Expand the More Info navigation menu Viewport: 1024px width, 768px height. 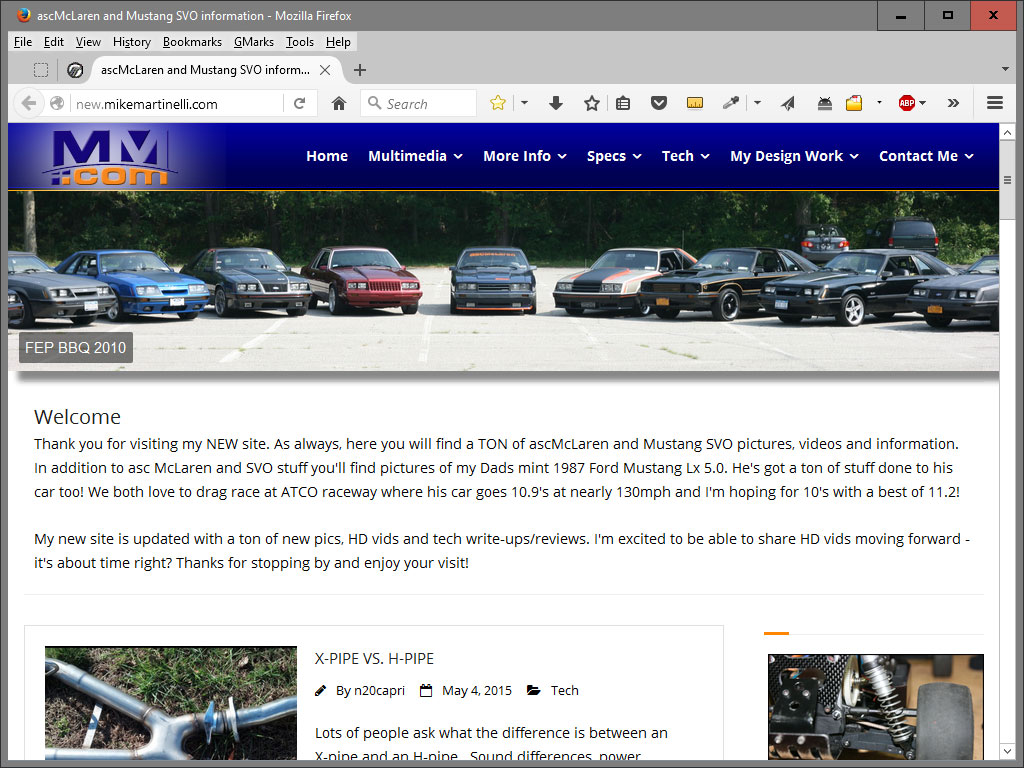pyautogui.click(x=525, y=156)
